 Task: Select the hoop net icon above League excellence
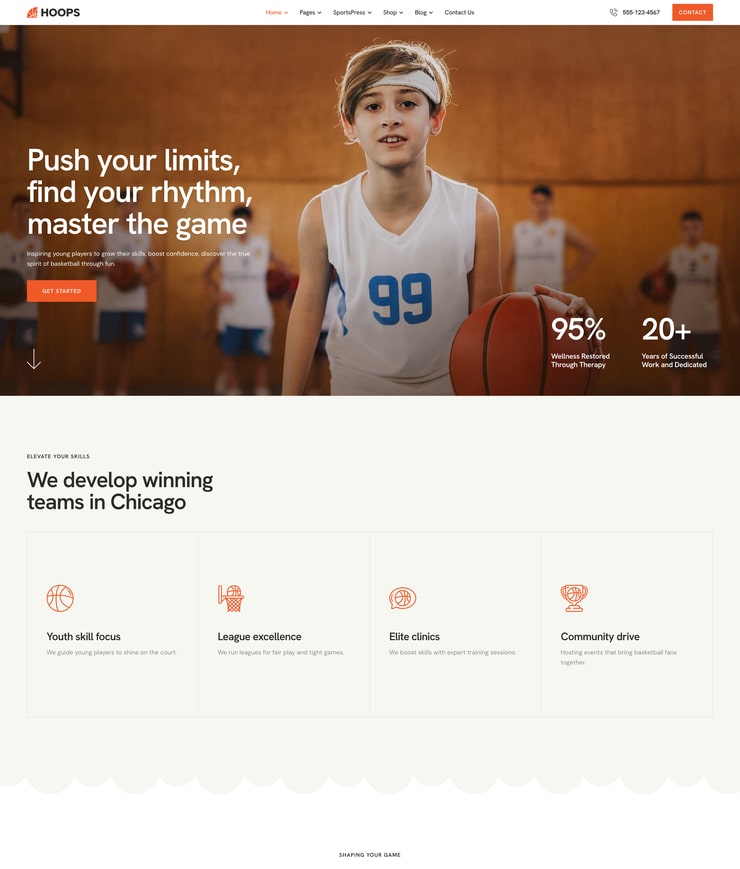point(231,598)
